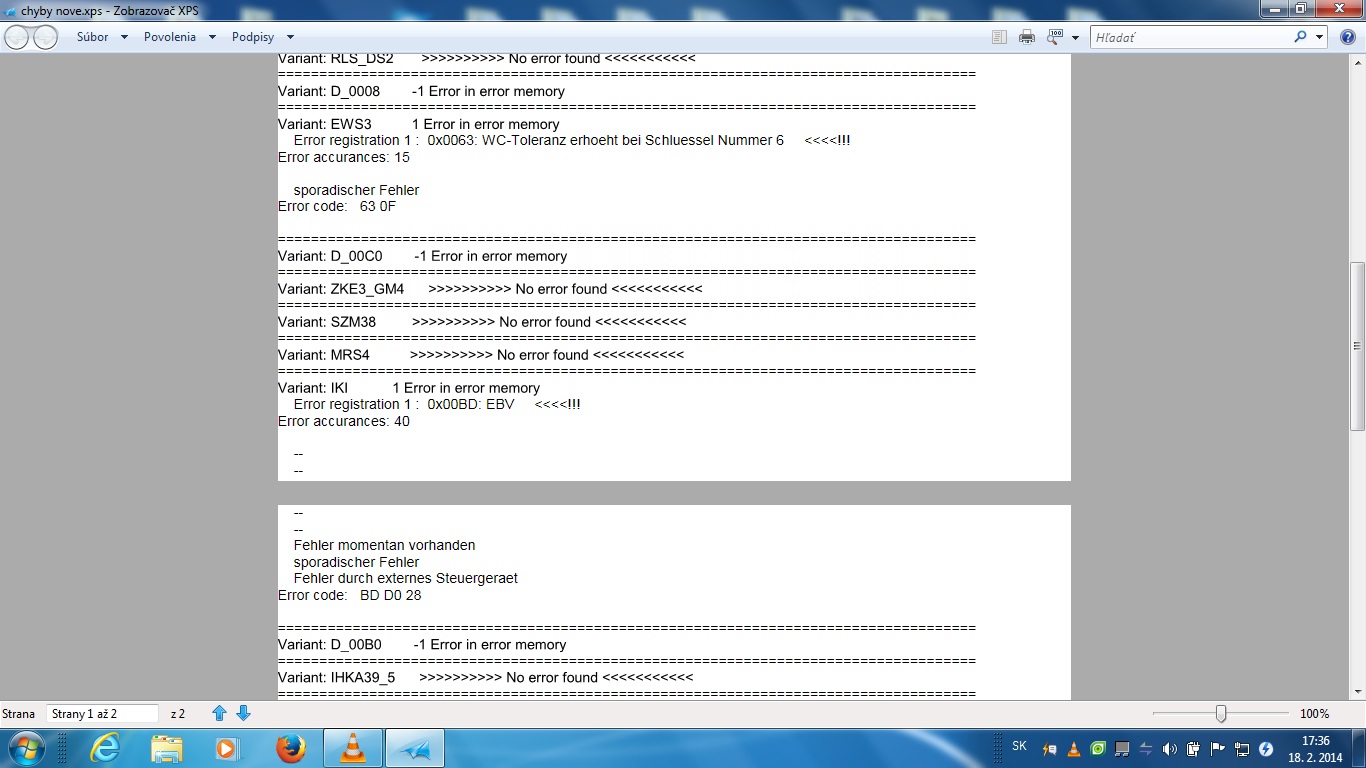Click the document outline icon
1366x768 pixels.
[x=998, y=37]
